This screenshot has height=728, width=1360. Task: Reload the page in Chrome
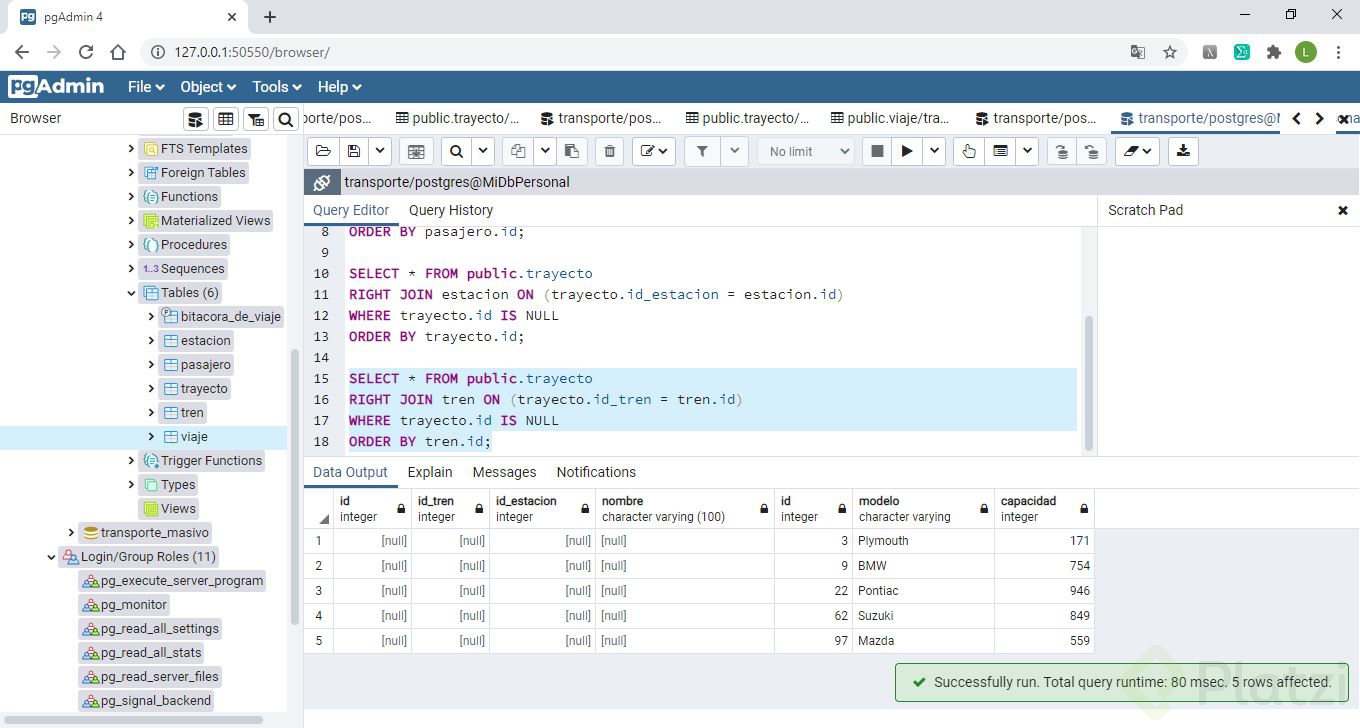point(86,52)
